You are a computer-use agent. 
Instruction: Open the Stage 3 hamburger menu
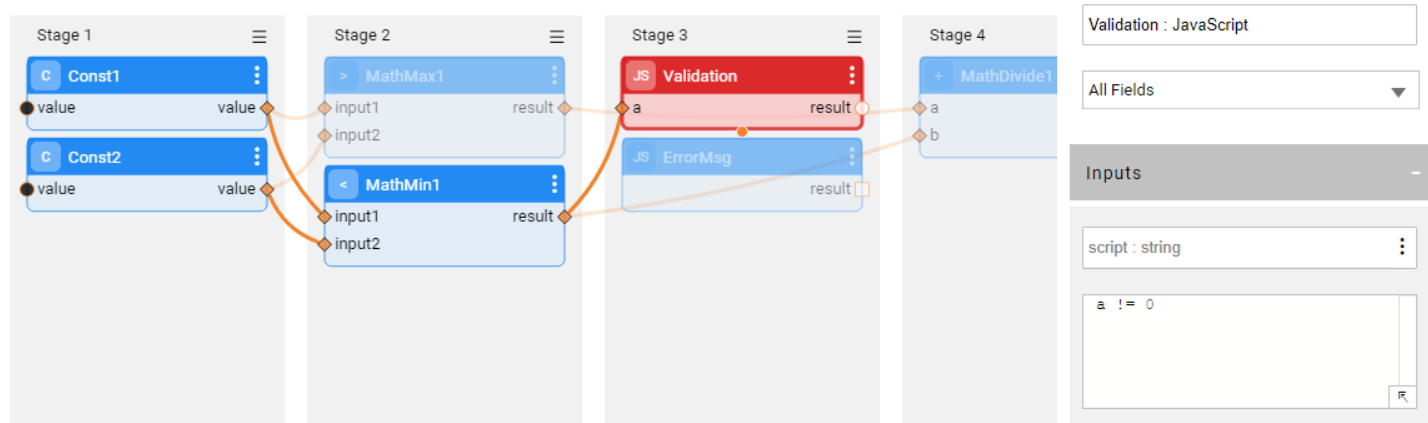pyautogui.click(x=854, y=37)
